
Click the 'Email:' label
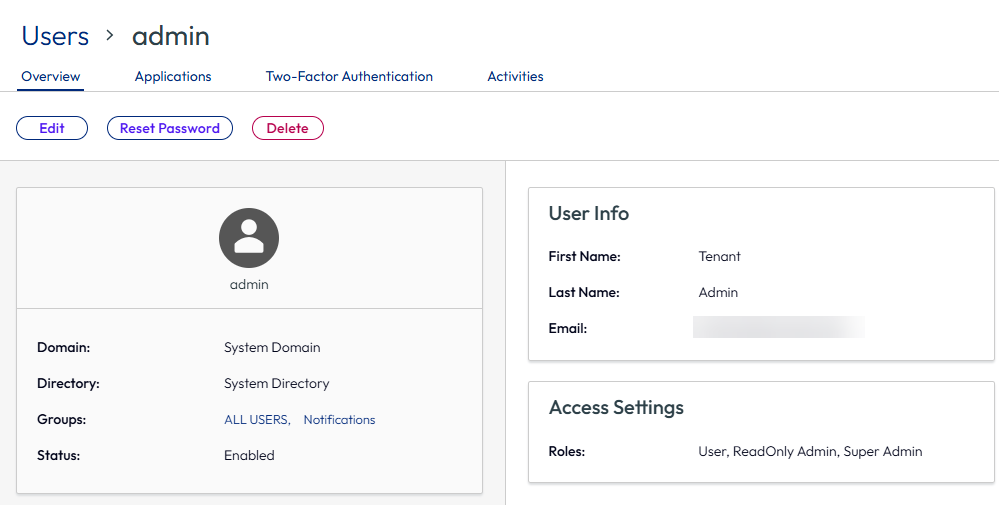[568, 329]
